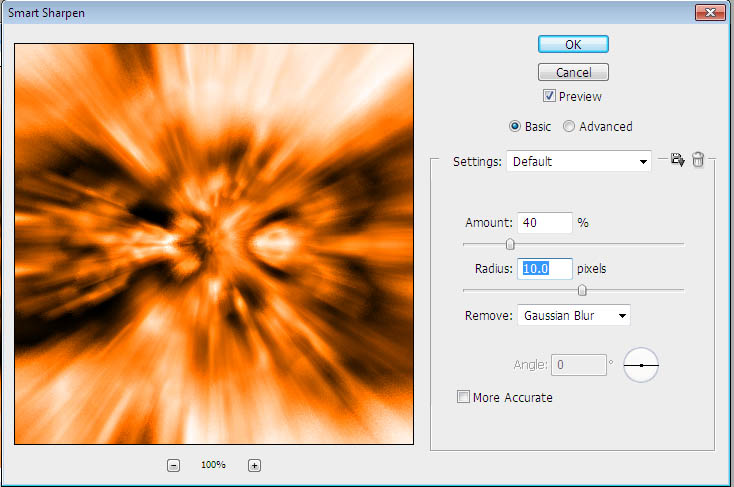Click the Radius slider handle
This screenshot has height=487, width=734.
pos(582,290)
